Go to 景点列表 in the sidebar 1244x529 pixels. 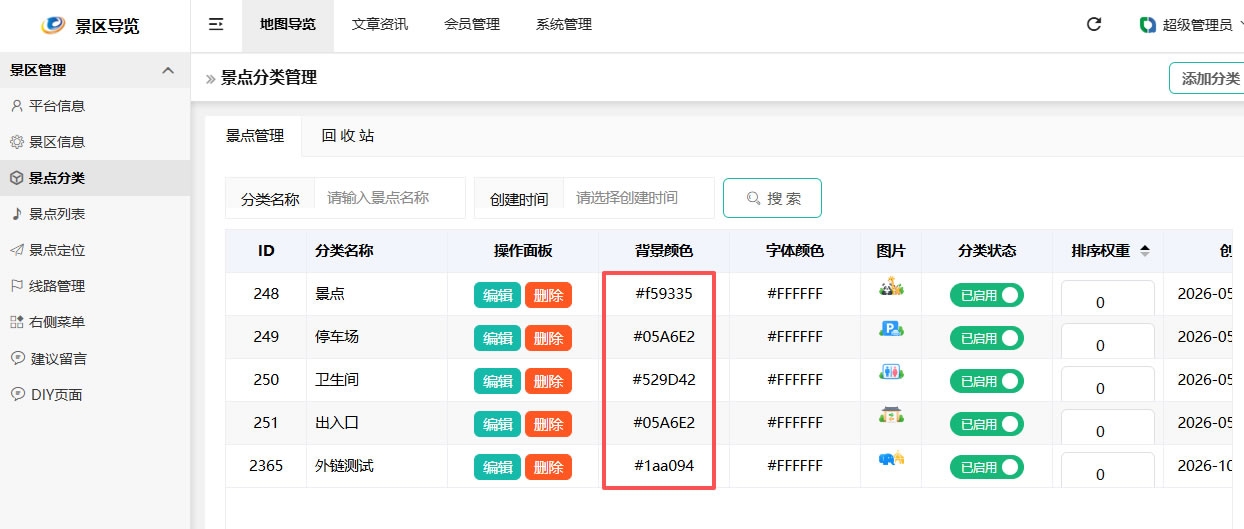pyautogui.click(x=95, y=214)
